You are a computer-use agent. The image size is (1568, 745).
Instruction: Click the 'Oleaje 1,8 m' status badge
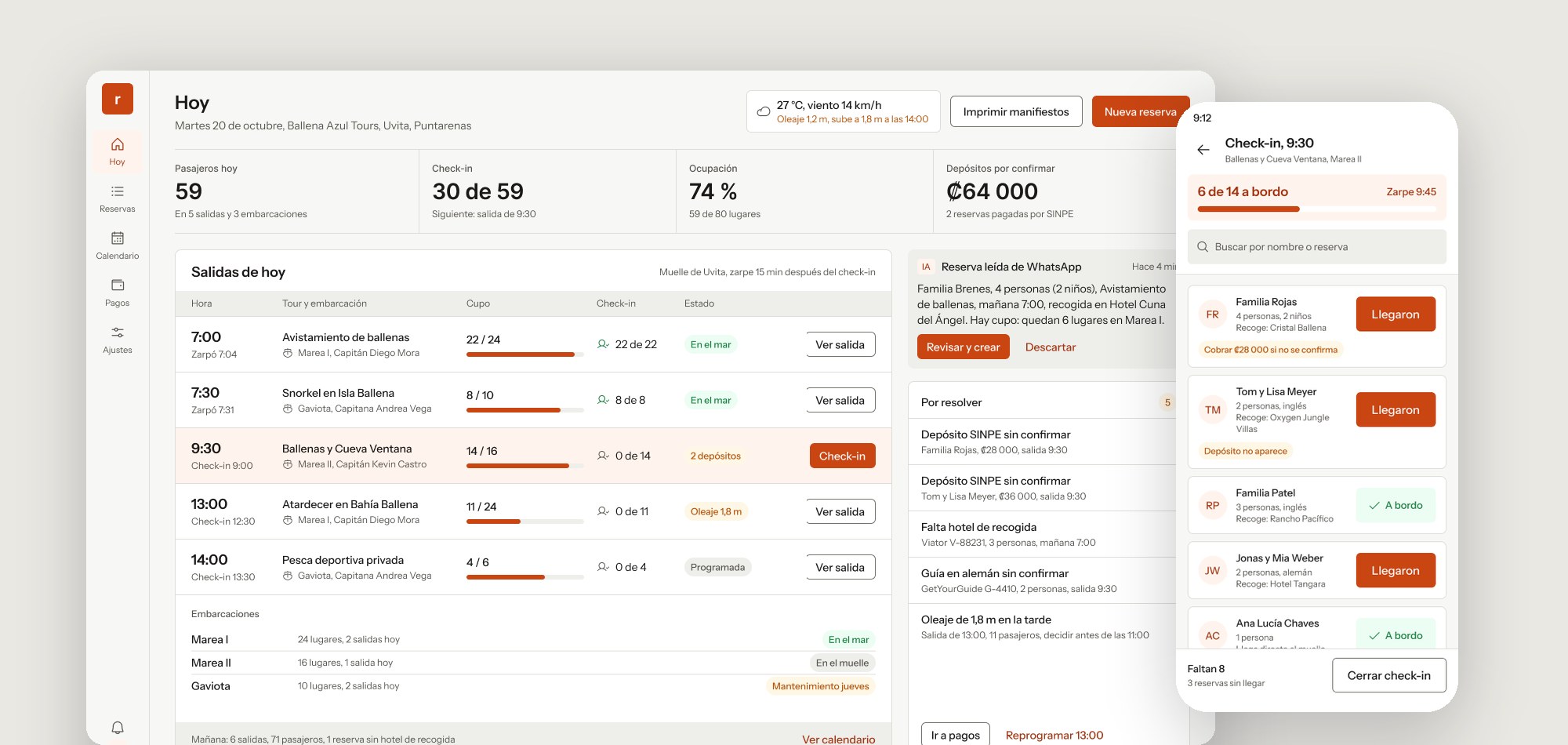716,511
